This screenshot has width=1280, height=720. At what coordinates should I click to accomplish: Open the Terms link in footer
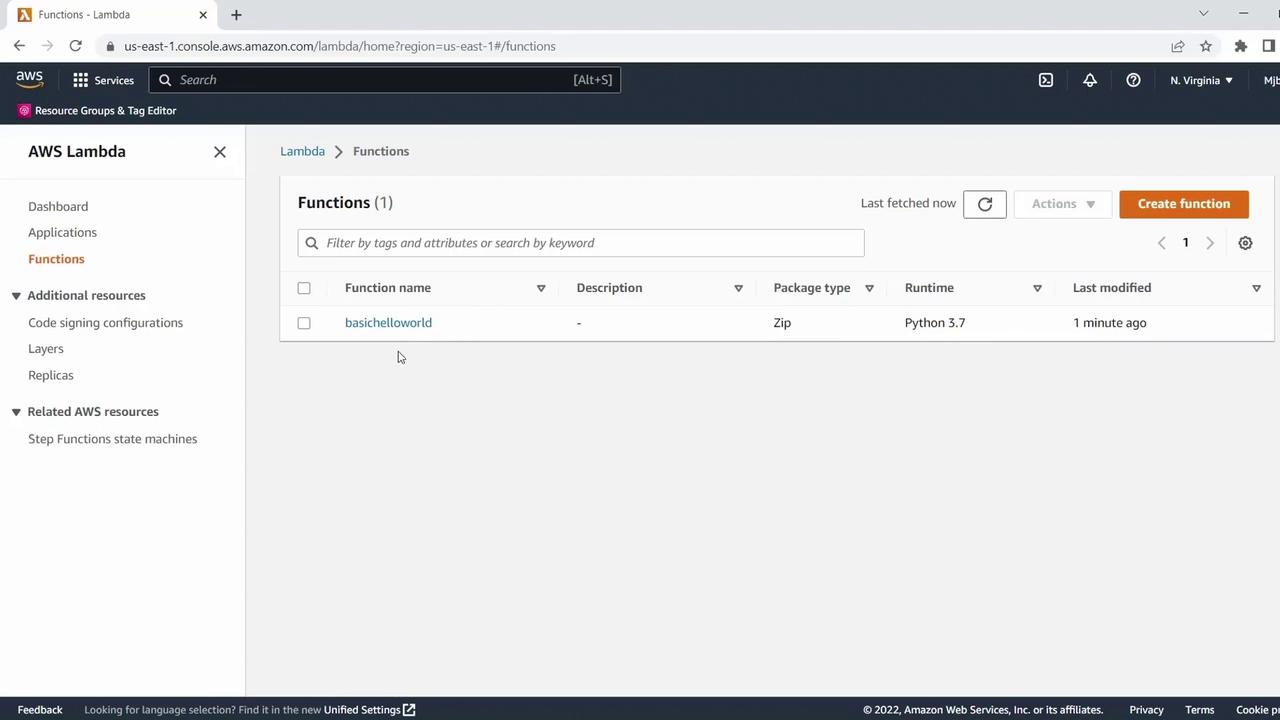pos(1199,710)
